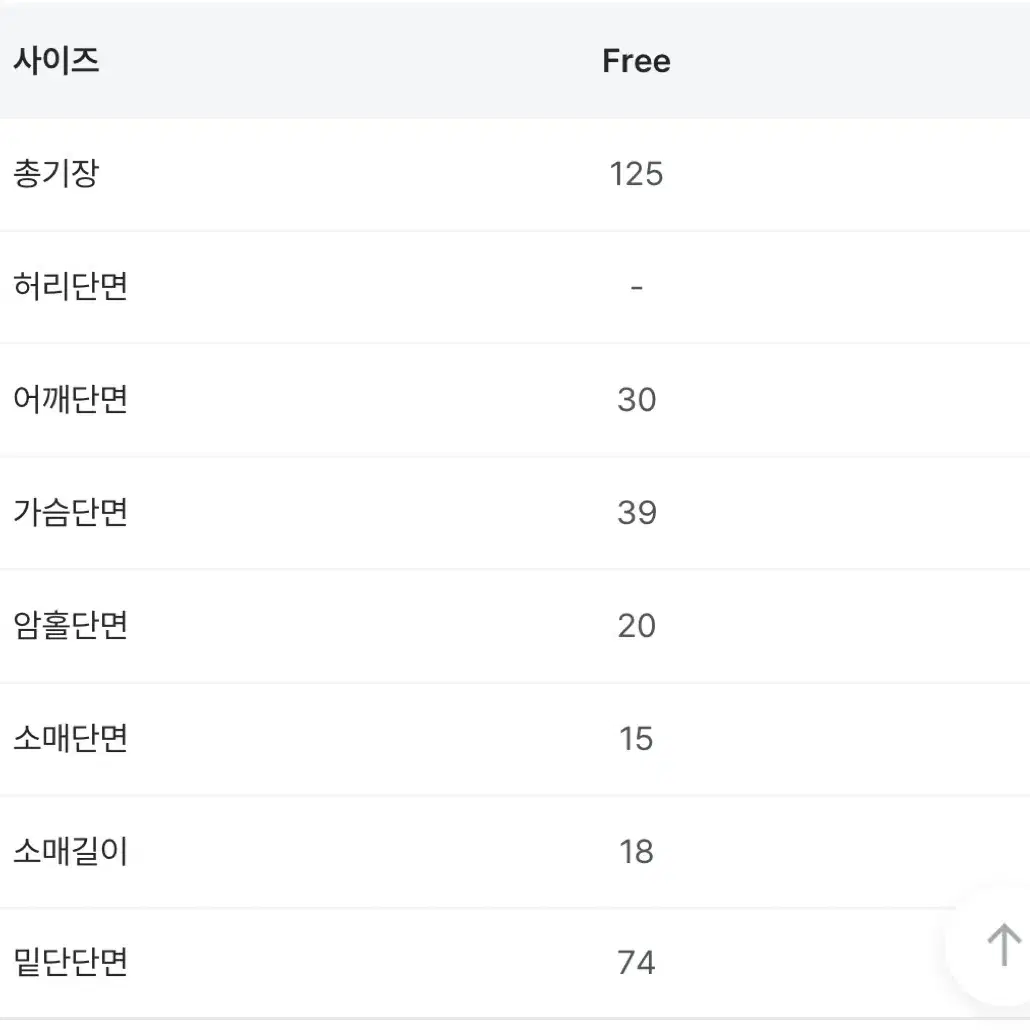Click the dash value for 허리단면
Image resolution: width=1030 pixels, height=1030 pixels.
pos(636,288)
